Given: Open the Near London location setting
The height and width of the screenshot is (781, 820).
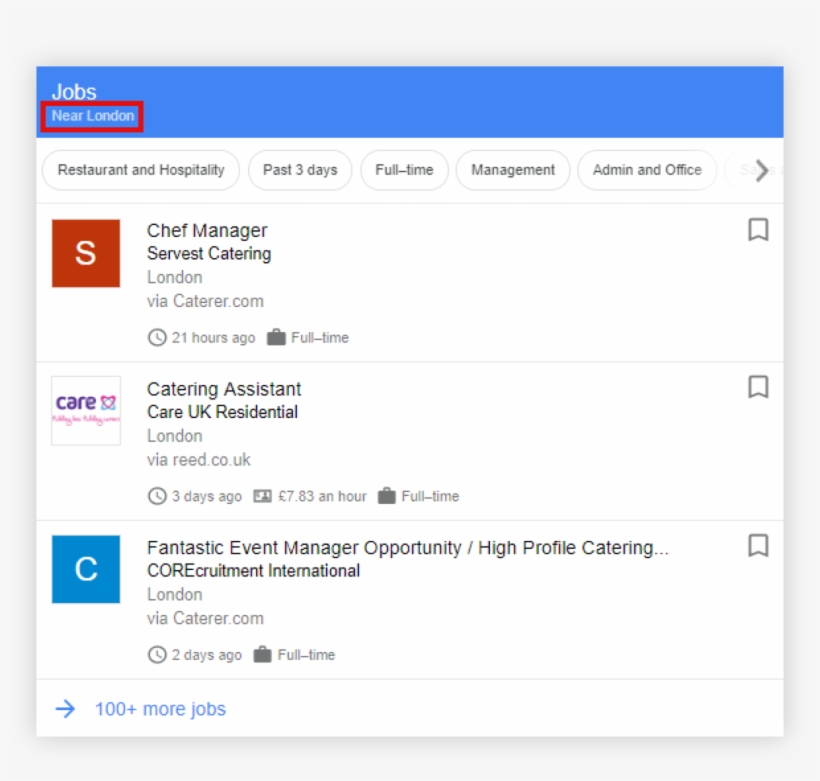Looking at the screenshot, I should [91, 116].
